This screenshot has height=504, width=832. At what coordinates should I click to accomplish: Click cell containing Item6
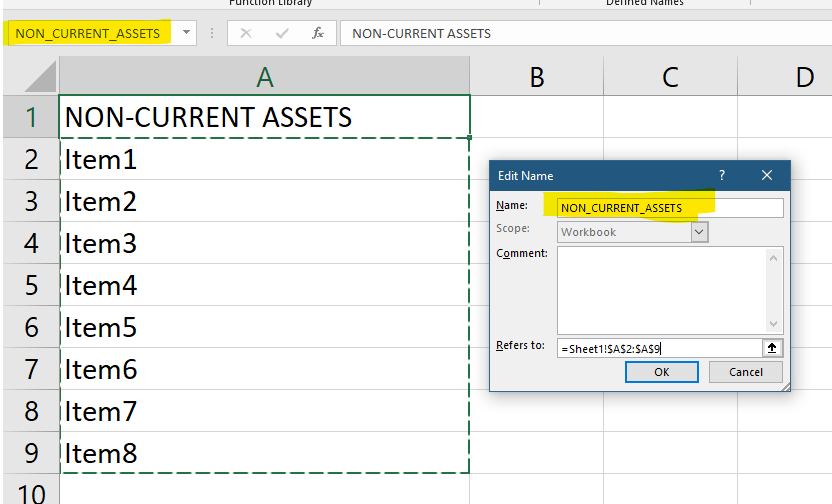[x=264, y=368]
